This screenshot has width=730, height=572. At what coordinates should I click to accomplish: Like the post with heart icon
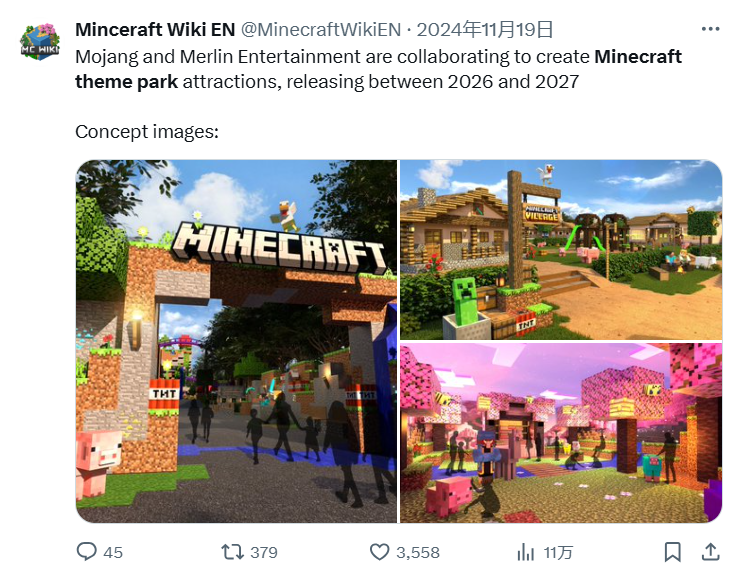point(379,552)
